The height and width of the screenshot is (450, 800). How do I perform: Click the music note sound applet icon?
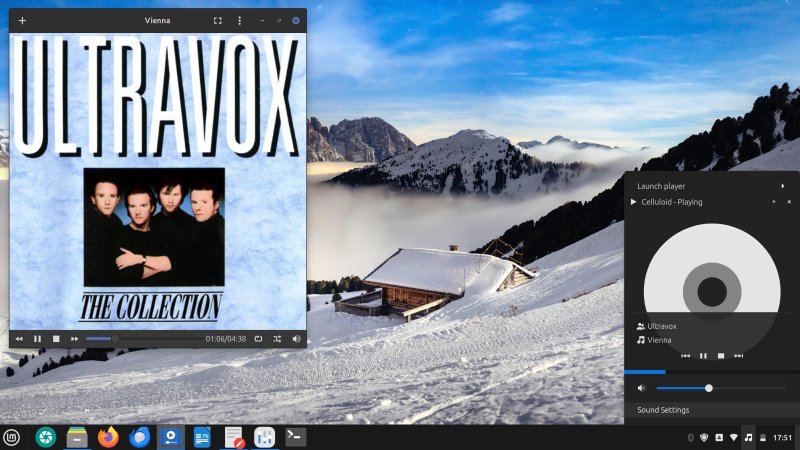click(748, 437)
